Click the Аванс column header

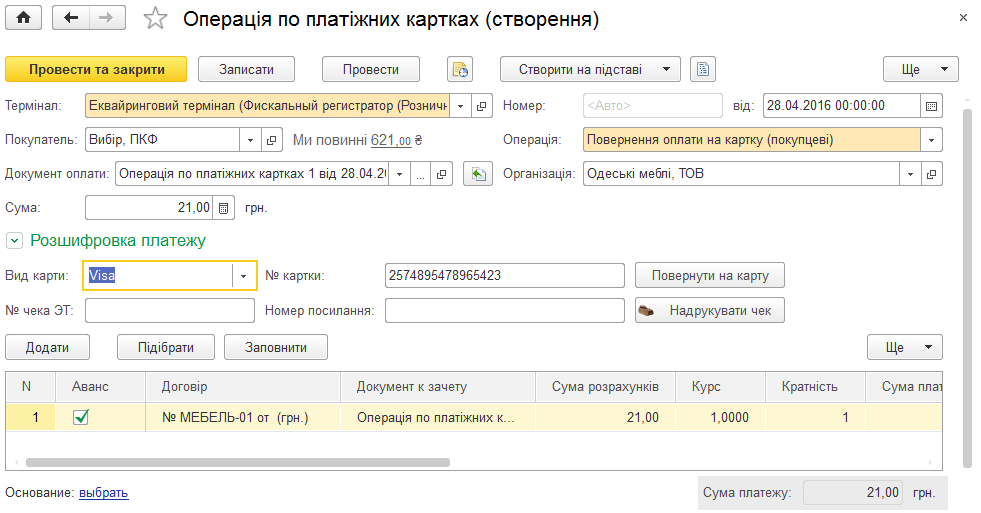(x=100, y=387)
